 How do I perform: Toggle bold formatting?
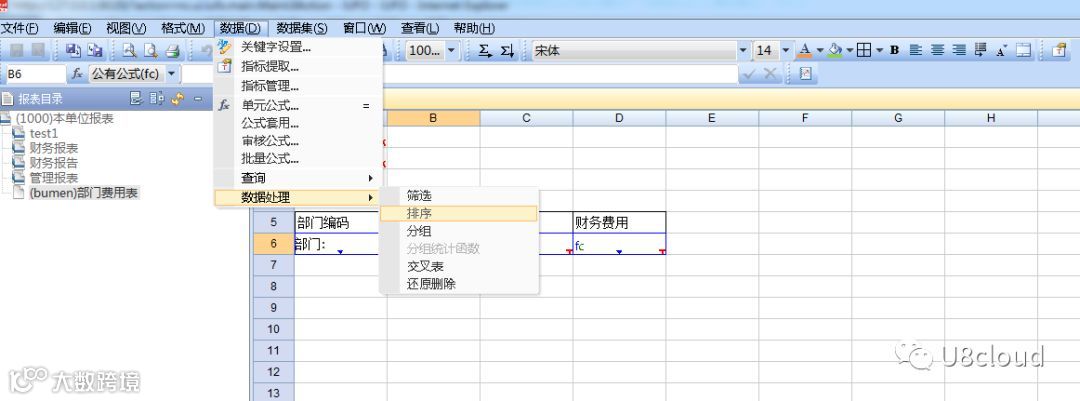(x=895, y=50)
